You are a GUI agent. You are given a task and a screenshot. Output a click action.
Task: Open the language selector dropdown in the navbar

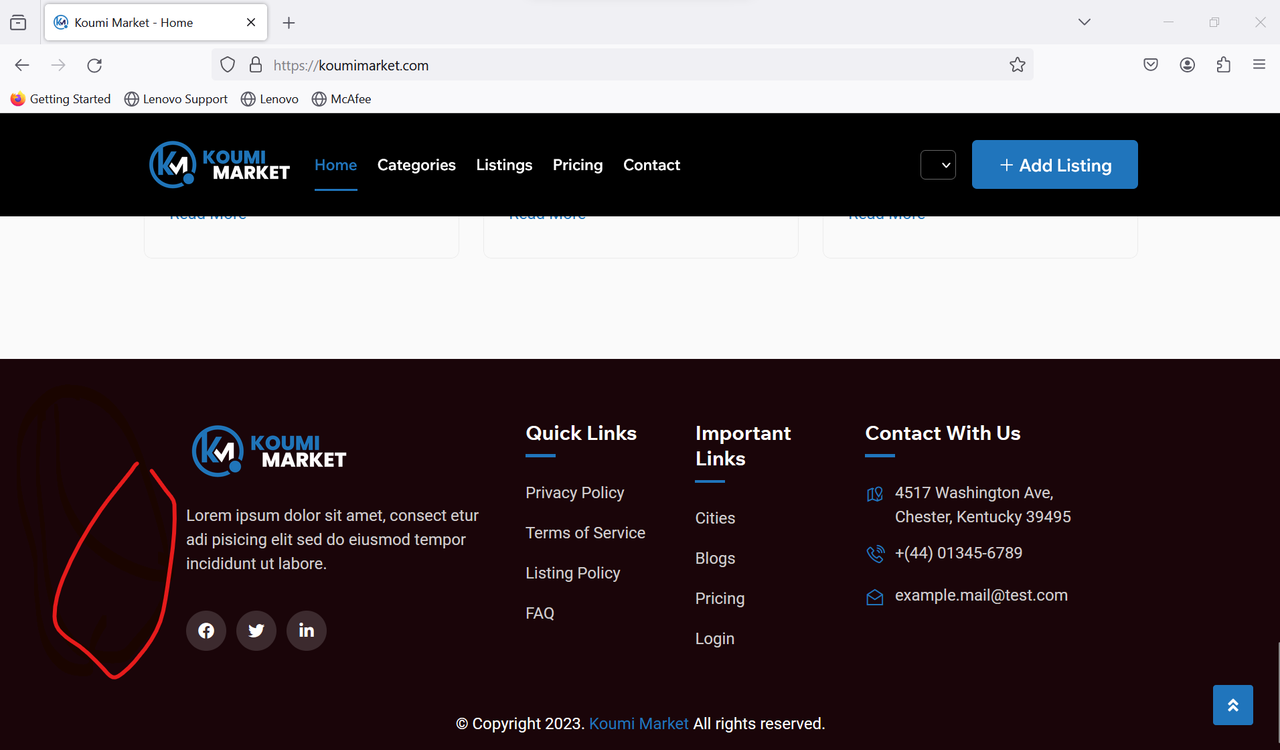[x=937, y=164]
